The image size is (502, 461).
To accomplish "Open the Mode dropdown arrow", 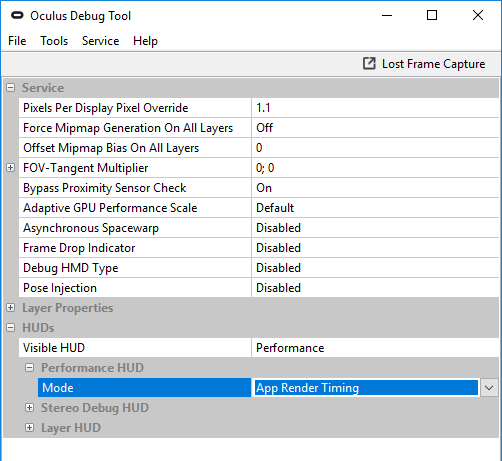I will tap(489, 388).
